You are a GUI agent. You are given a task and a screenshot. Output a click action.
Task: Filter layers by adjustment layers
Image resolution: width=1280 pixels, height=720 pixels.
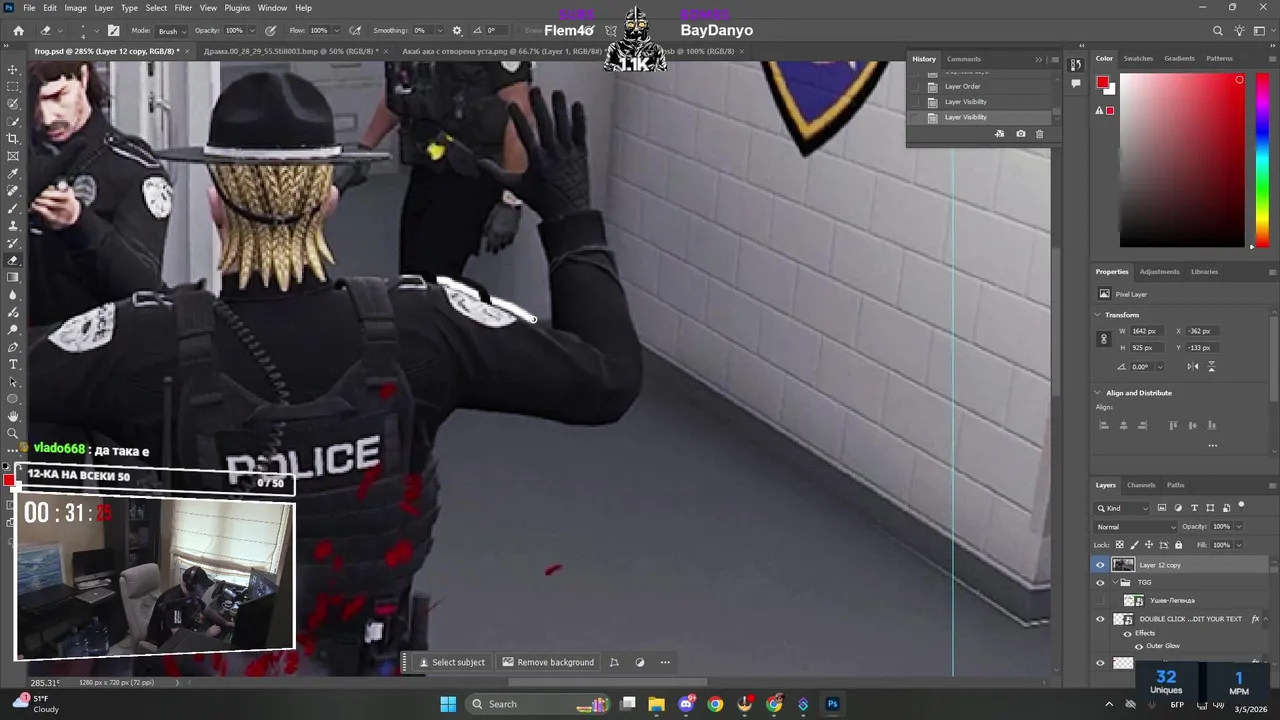tap(1178, 508)
